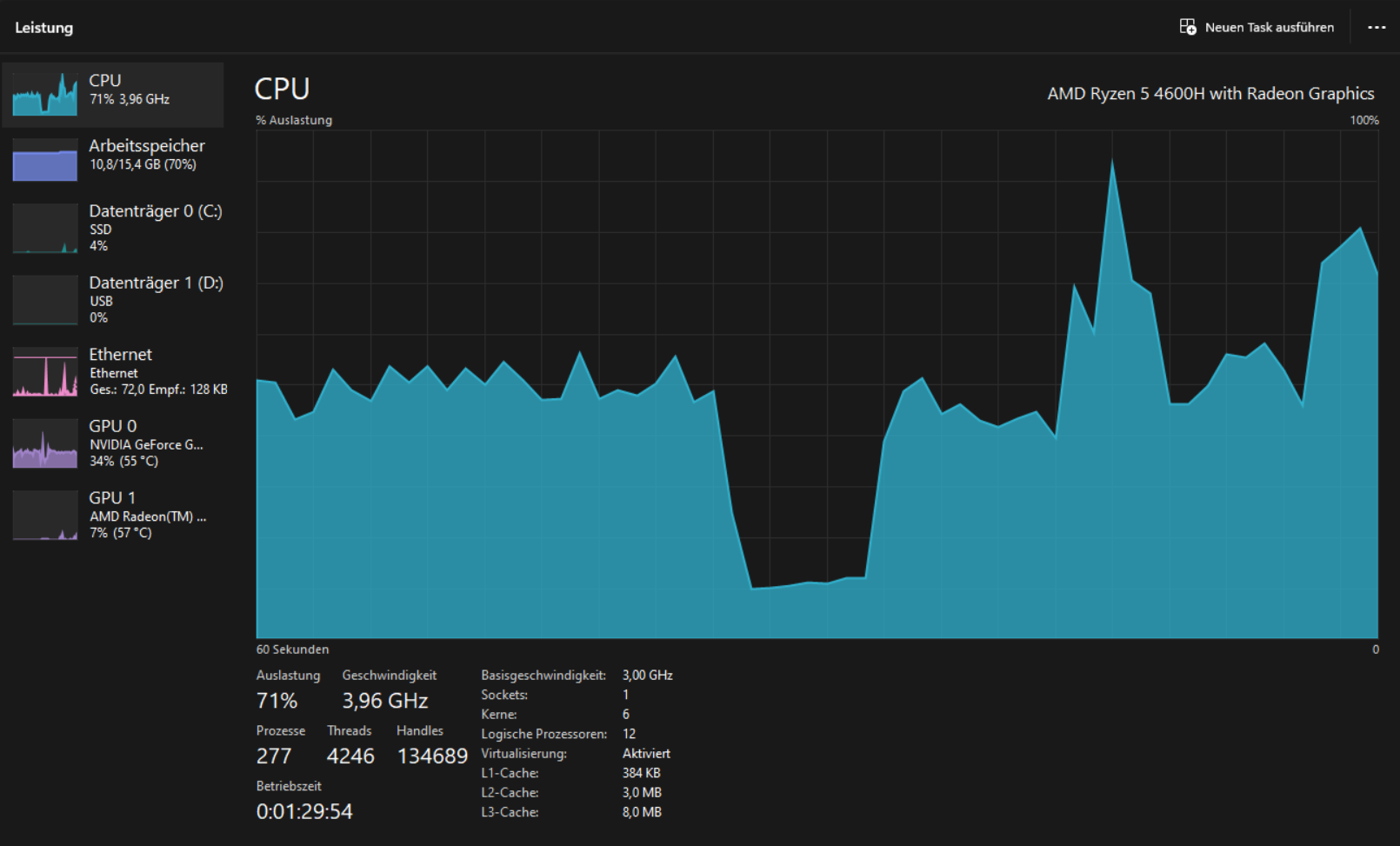1400x846 pixels.
Task: Click the Arbeitsspeicher mini graph thumbnail
Action: 44,160
